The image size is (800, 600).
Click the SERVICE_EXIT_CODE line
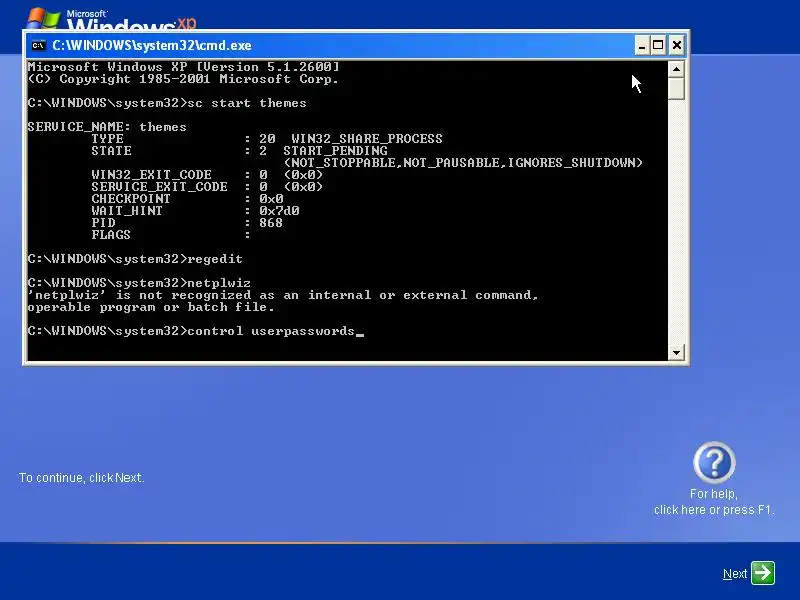[207, 187]
